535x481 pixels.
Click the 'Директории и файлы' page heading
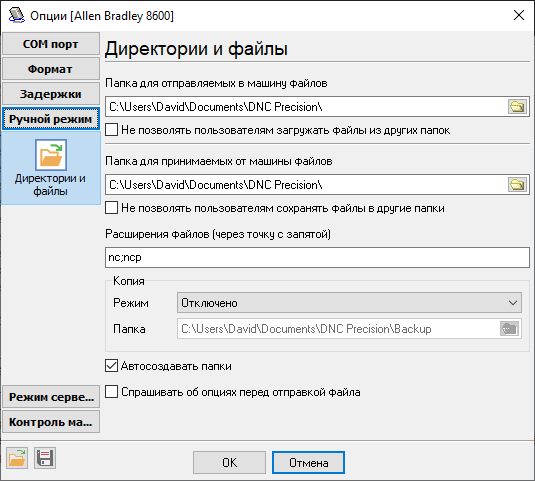196,48
